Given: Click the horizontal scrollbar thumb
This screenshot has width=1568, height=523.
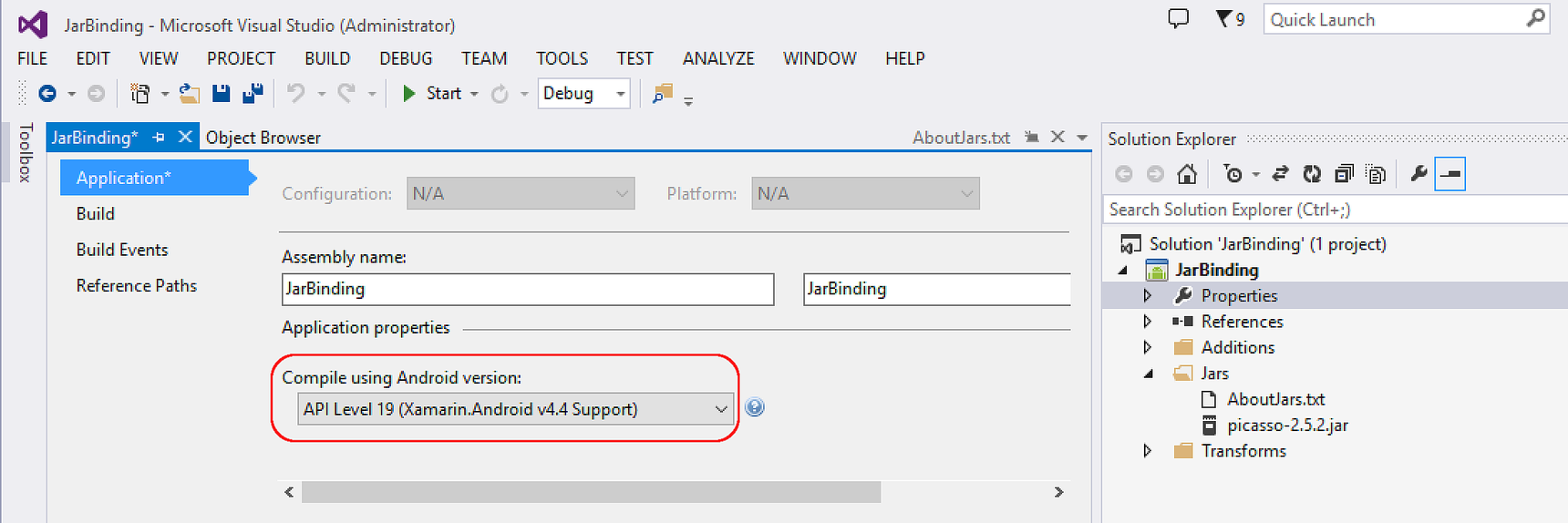Looking at the screenshot, I should [x=591, y=492].
